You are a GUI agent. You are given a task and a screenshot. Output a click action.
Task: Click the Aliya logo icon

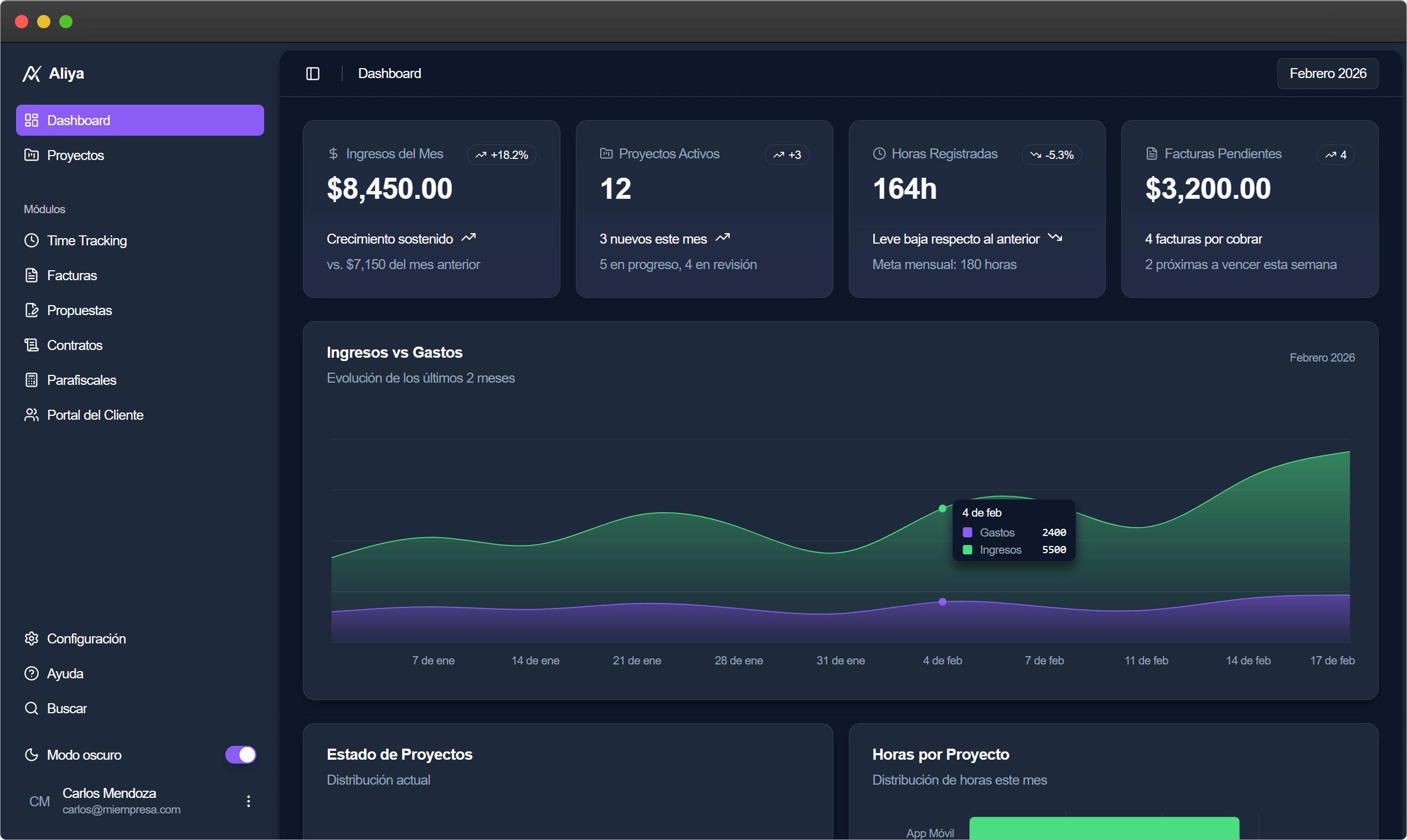[32, 74]
